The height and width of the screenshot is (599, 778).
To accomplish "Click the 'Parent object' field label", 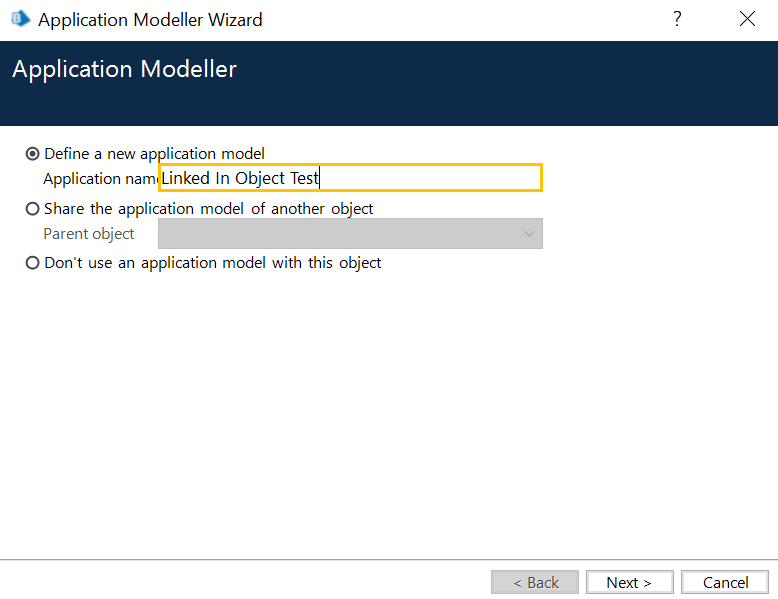I will click(89, 234).
